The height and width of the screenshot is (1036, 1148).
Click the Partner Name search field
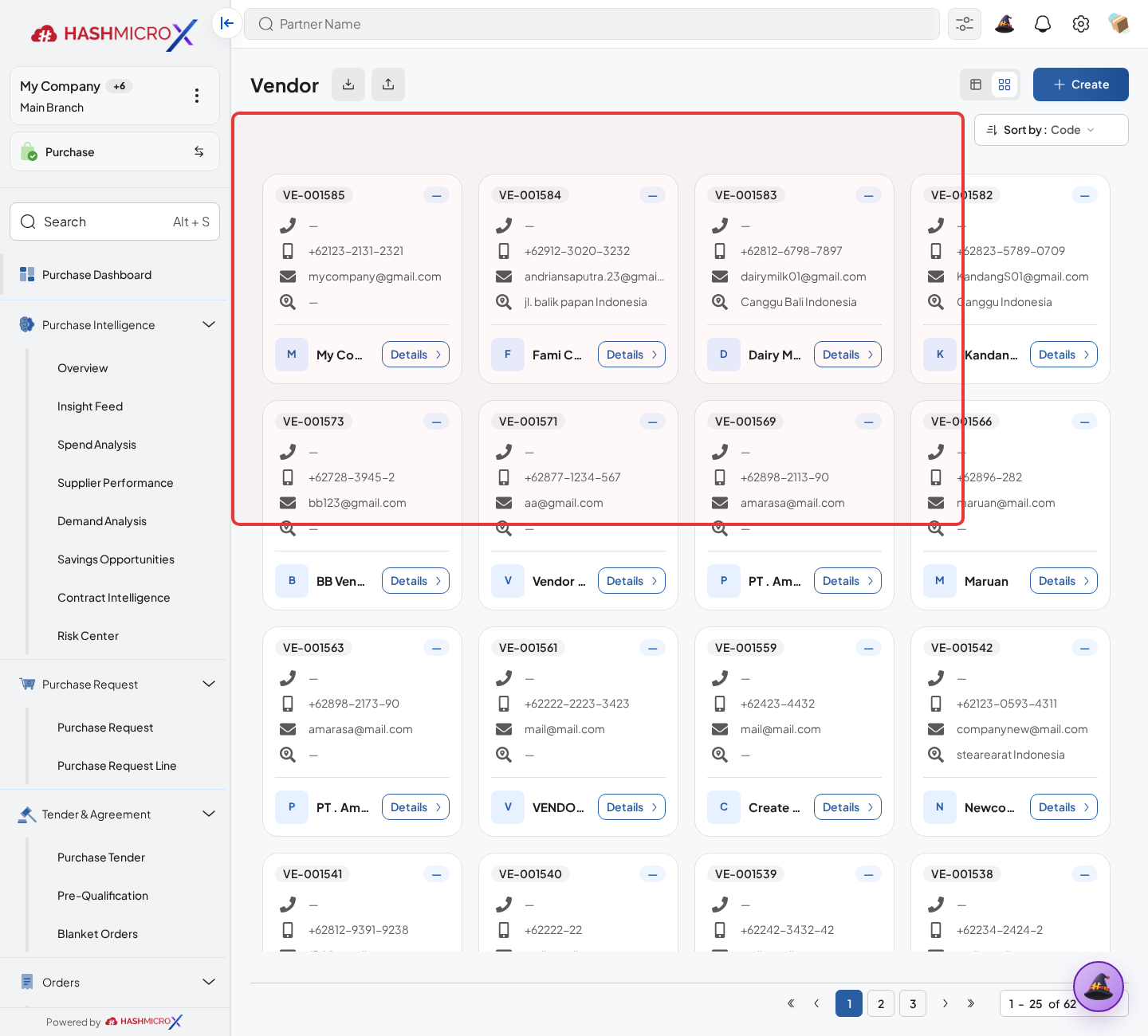click(592, 24)
